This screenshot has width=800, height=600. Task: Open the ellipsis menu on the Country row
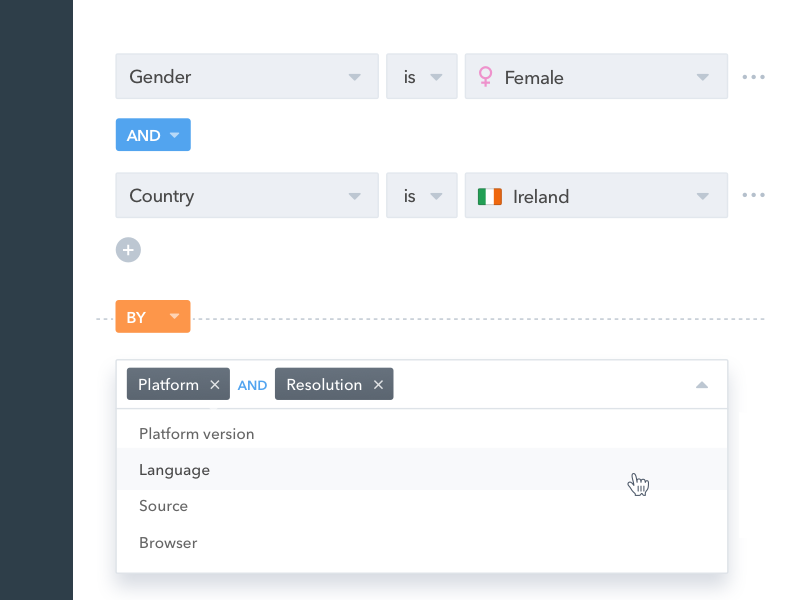pos(753,194)
